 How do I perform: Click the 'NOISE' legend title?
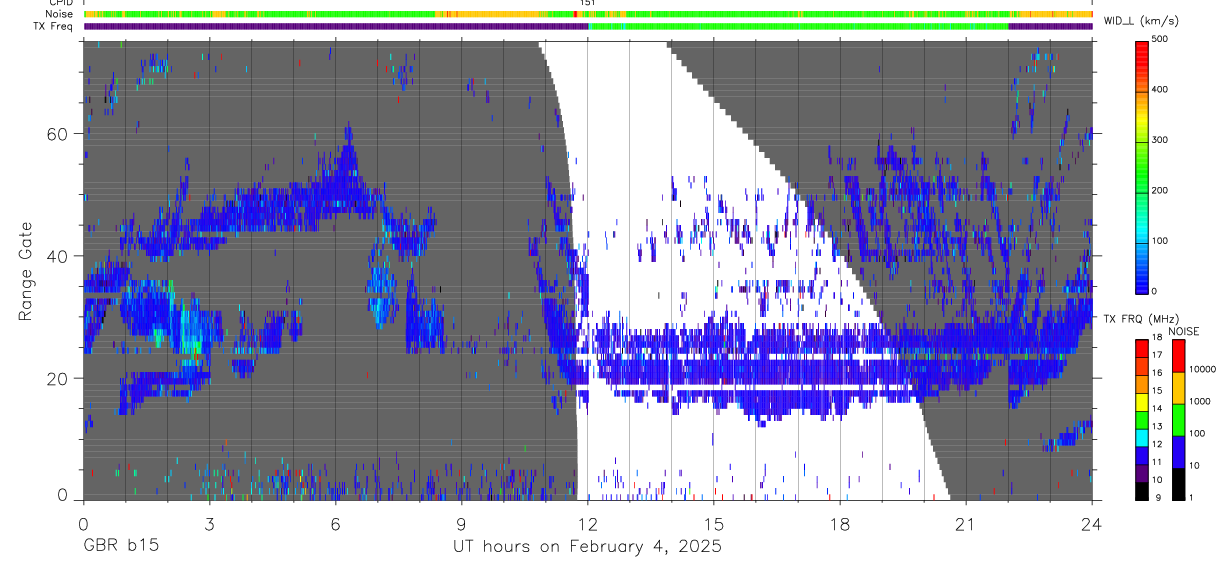(1184, 331)
